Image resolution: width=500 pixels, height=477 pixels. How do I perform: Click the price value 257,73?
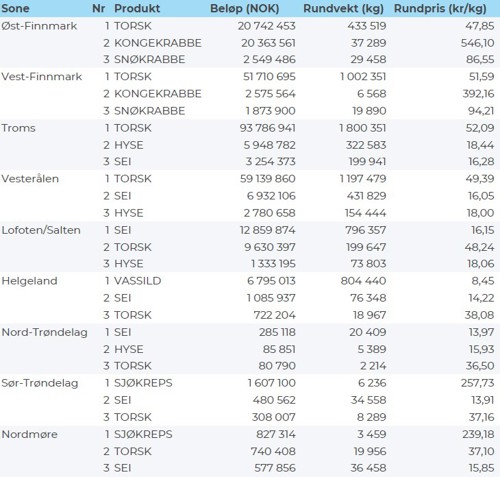477,383
